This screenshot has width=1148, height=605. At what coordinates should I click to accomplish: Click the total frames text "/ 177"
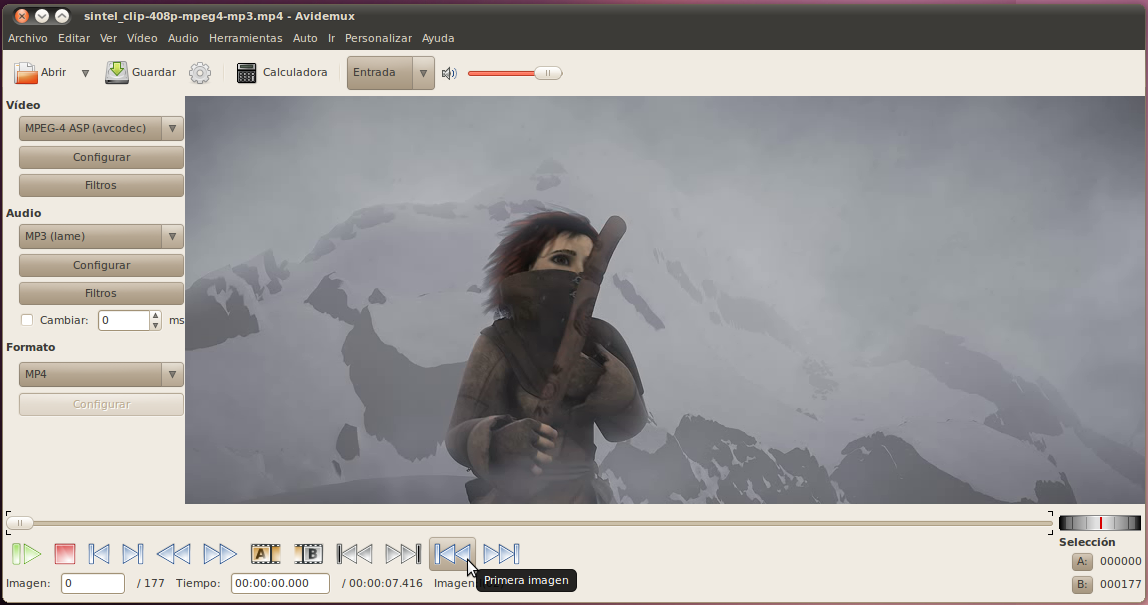click(x=150, y=584)
